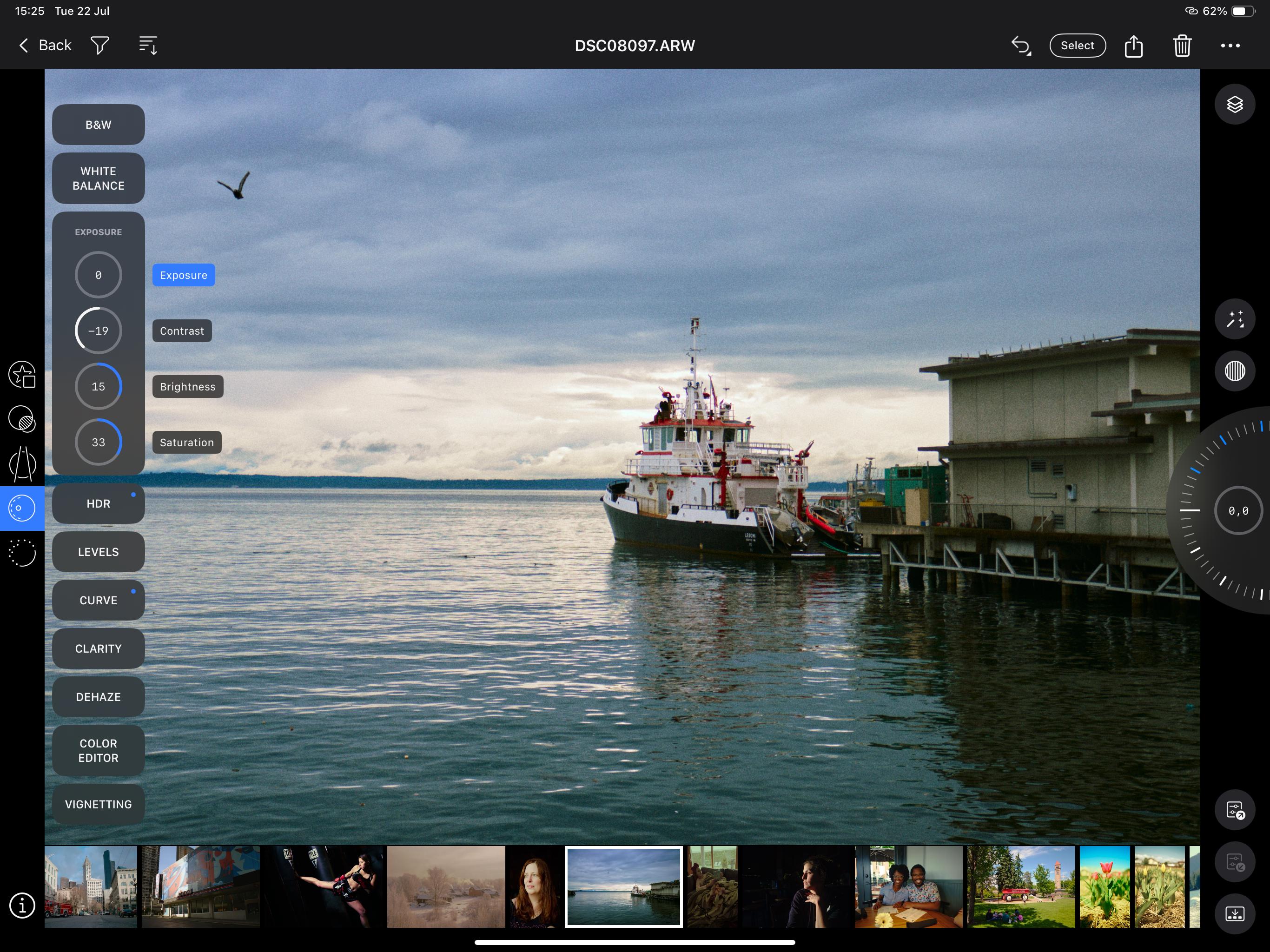Viewport: 1270px width, 952px height.
Task: Expand the White Balance panel
Action: [98, 178]
